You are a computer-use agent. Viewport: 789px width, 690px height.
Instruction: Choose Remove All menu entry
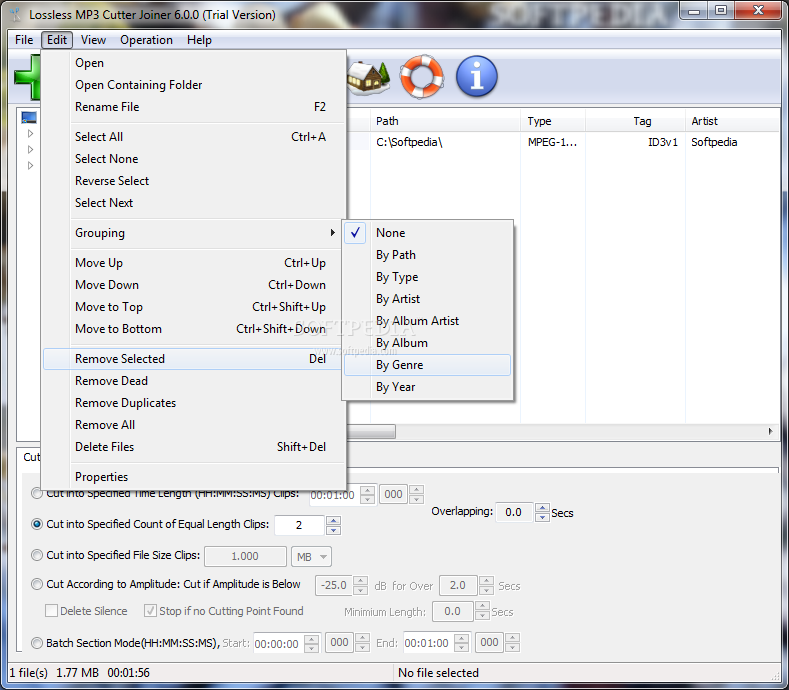194,425
